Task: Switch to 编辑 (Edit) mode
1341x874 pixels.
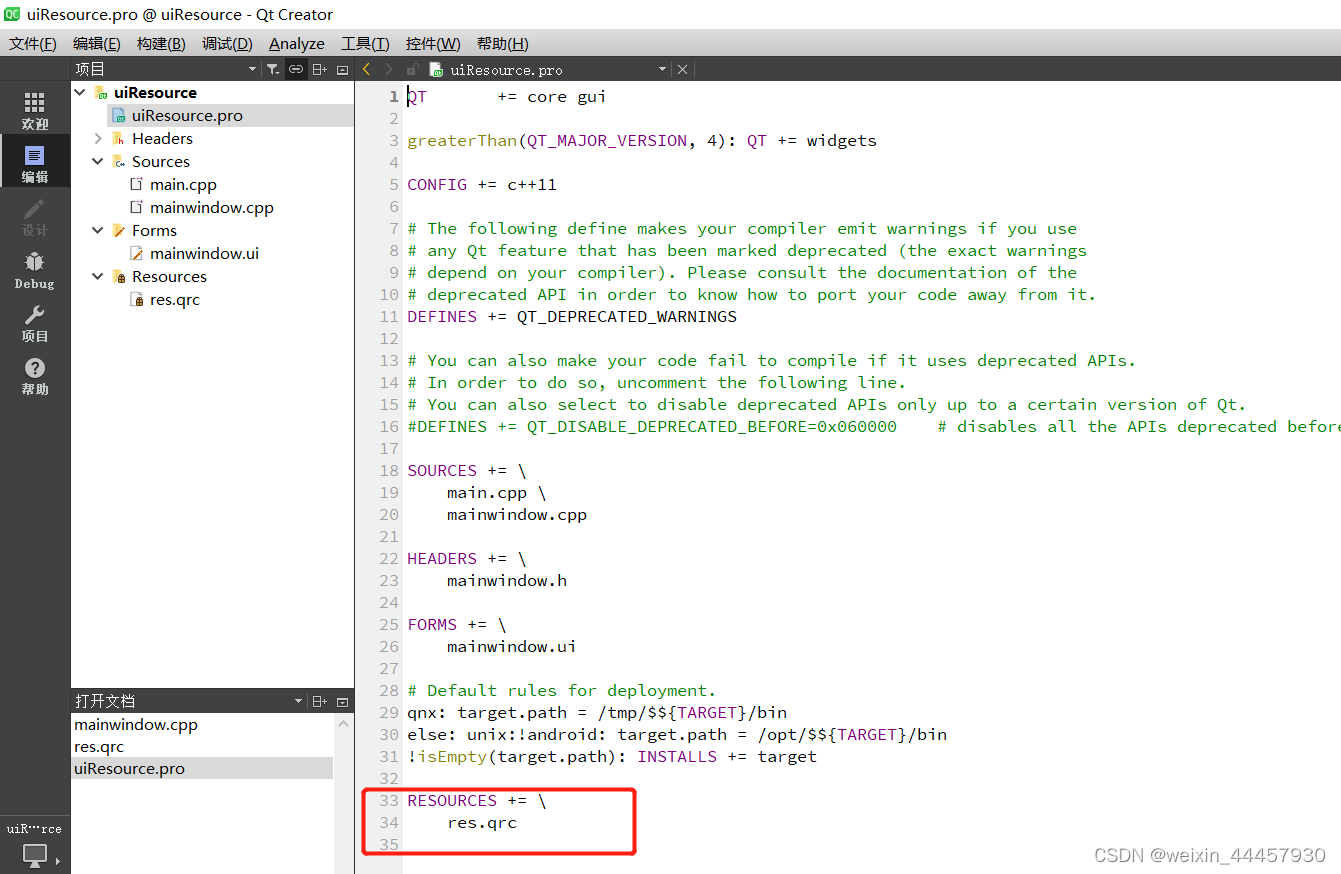Action: (35, 163)
